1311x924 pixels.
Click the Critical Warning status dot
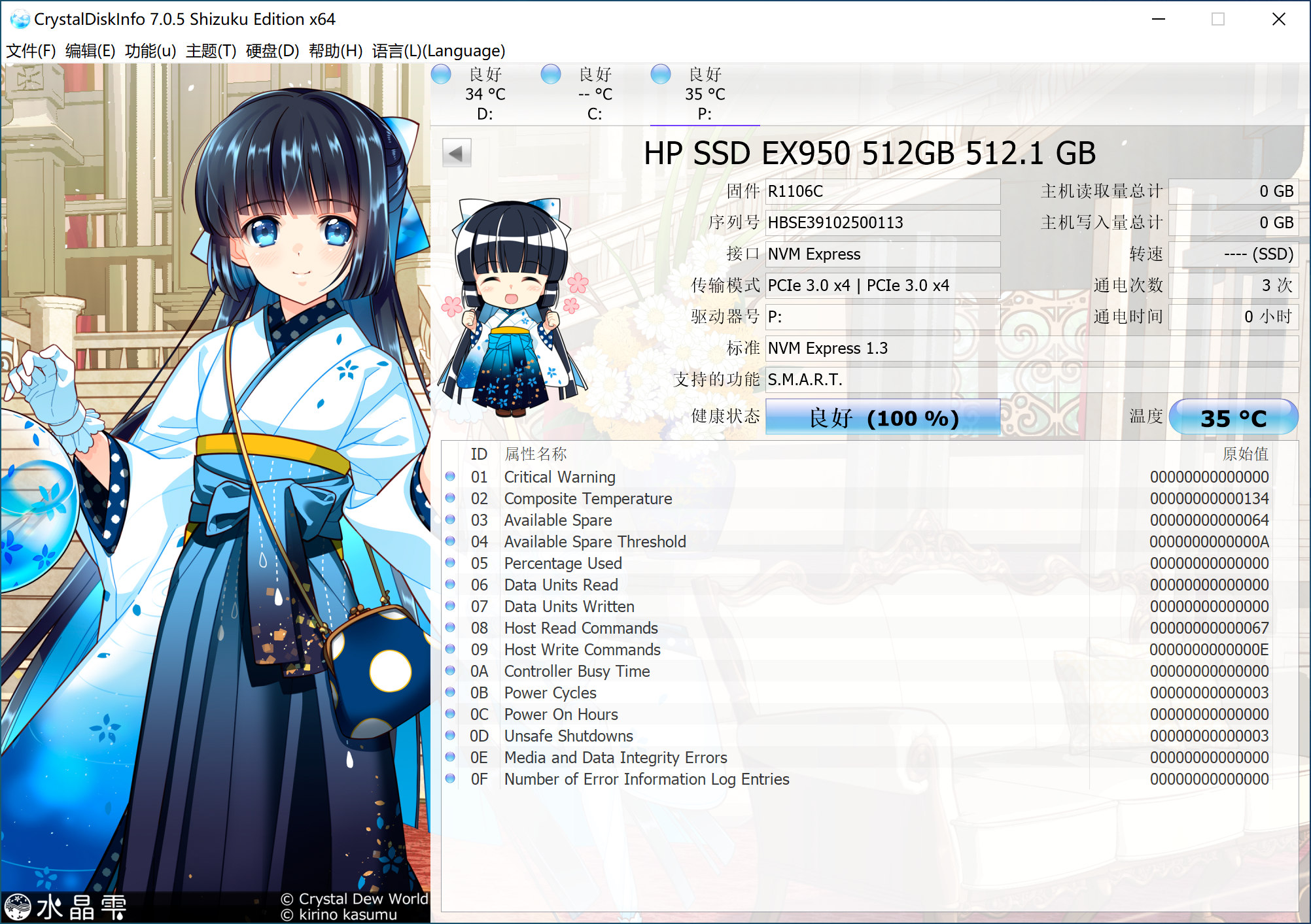[450, 477]
